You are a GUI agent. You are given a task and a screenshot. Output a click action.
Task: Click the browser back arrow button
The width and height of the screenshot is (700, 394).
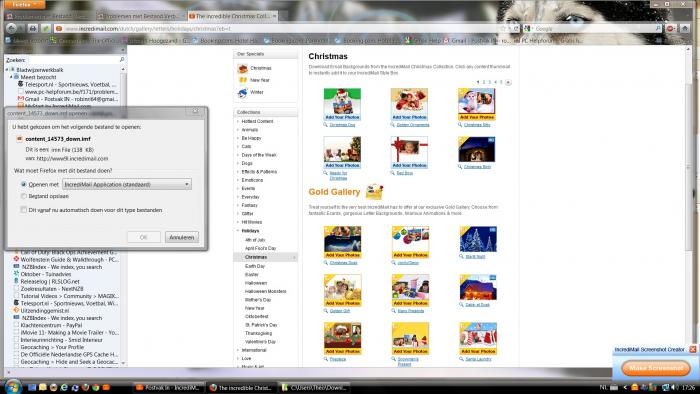tap(11, 28)
